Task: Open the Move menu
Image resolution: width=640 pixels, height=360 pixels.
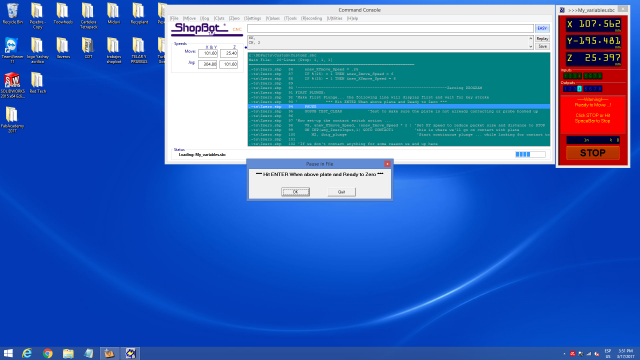Action: [x=189, y=18]
